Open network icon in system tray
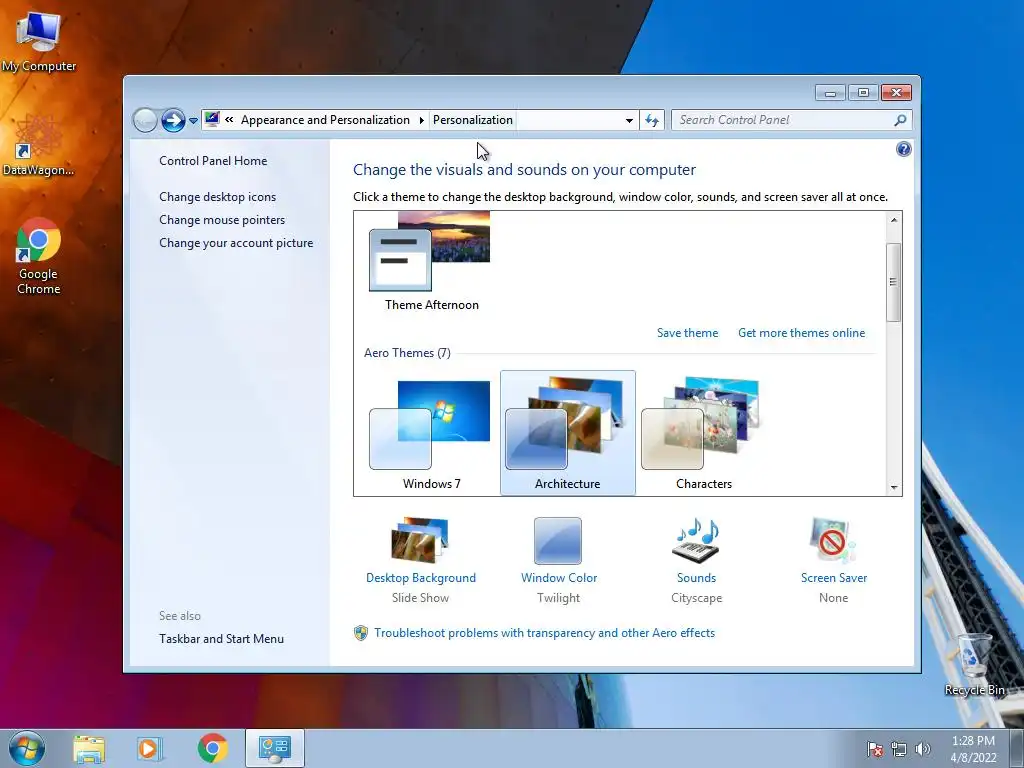Viewport: 1024px width, 768px height. click(x=899, y=749)
